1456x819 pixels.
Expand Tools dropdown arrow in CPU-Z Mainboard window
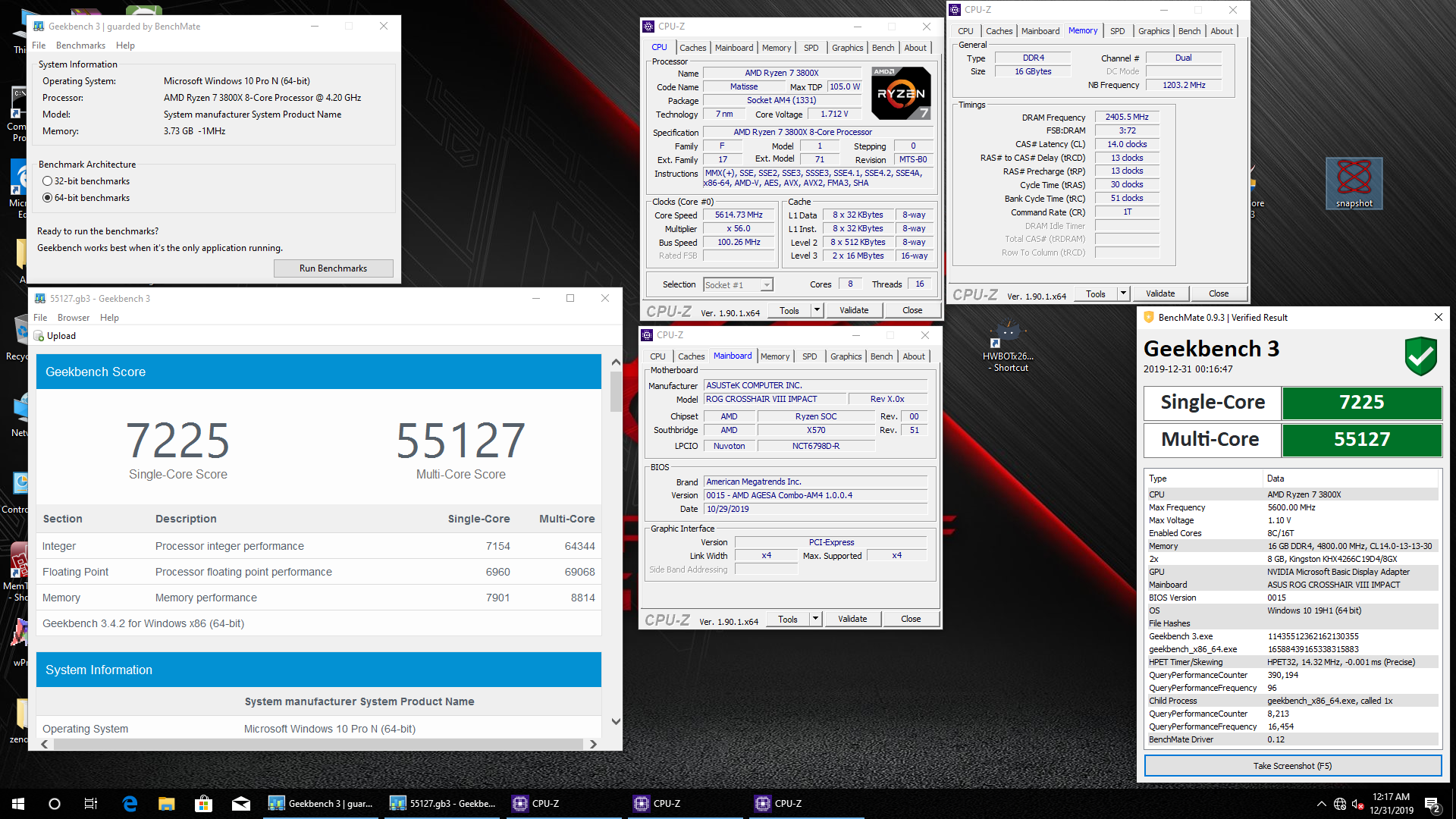(x=815, y=619)
